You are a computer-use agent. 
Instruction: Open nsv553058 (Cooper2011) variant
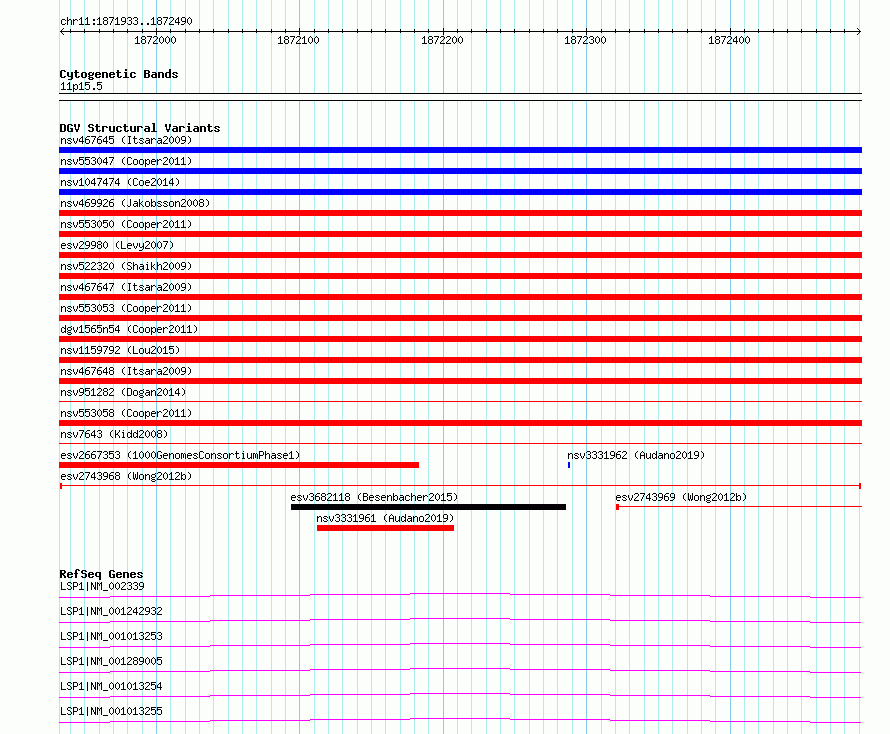(126, 413)
